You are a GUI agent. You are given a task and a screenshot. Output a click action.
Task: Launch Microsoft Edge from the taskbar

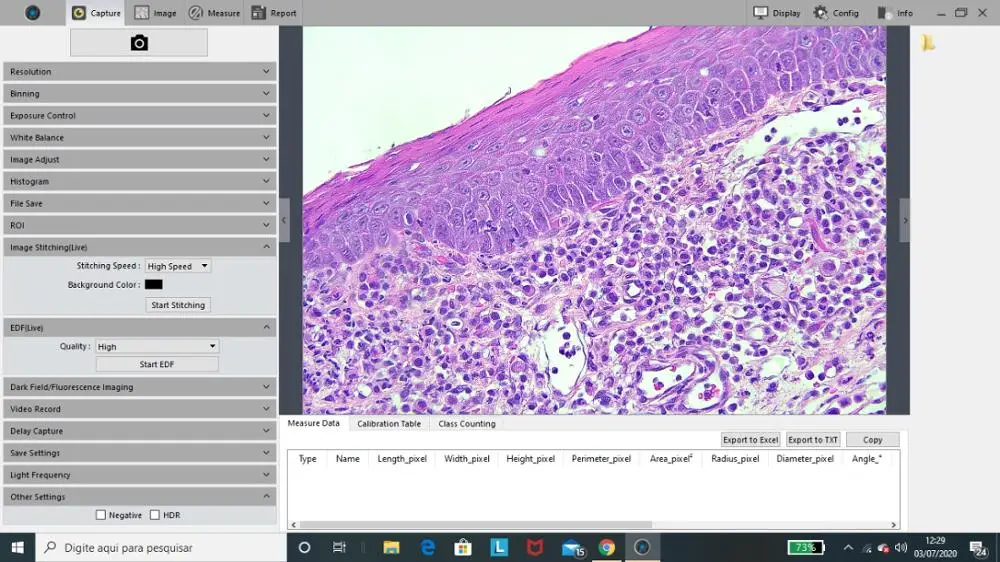(427, 547)
